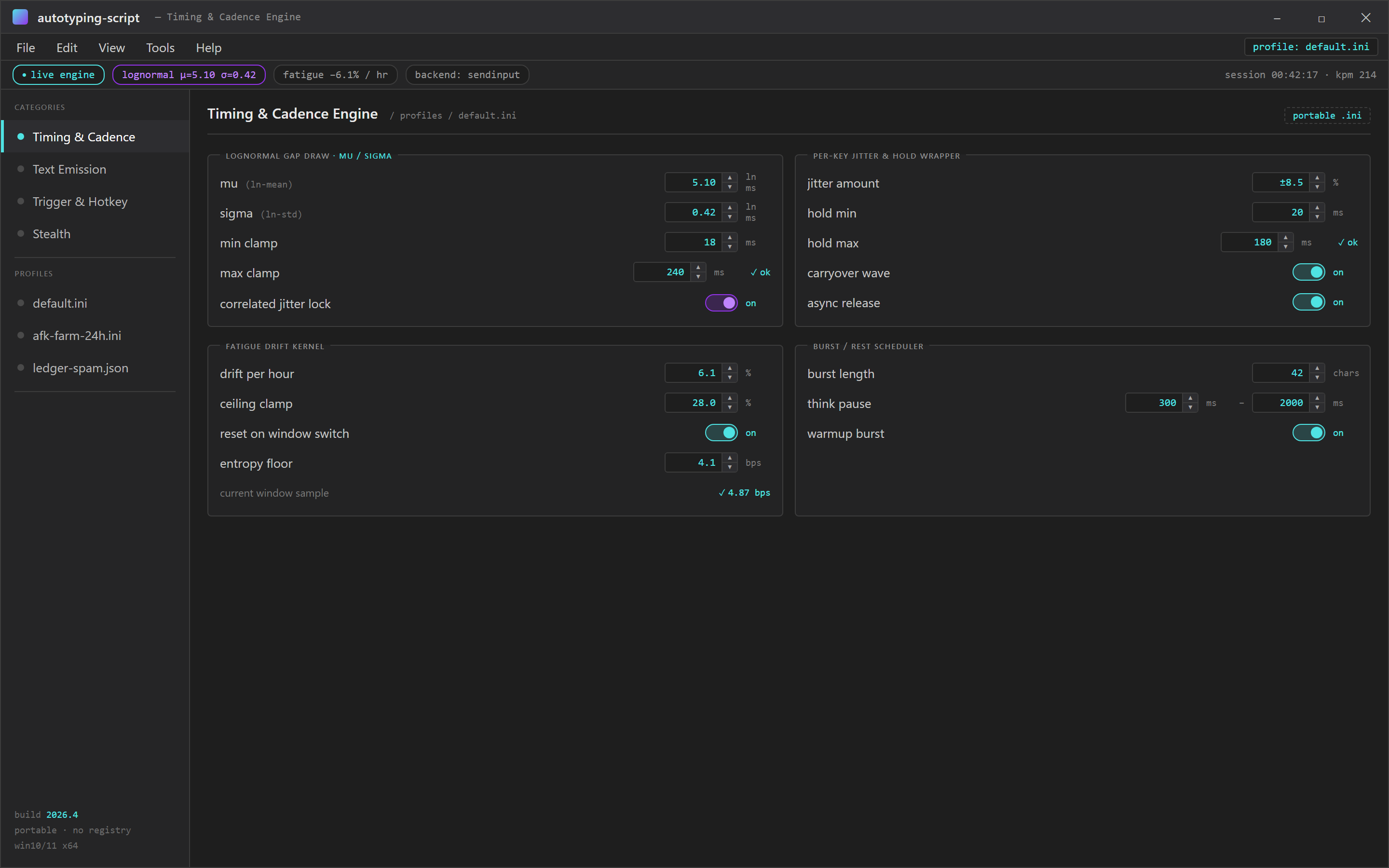Click the profile: default.ini button
Screen dimensions: 1389x868
[1310, 47]
